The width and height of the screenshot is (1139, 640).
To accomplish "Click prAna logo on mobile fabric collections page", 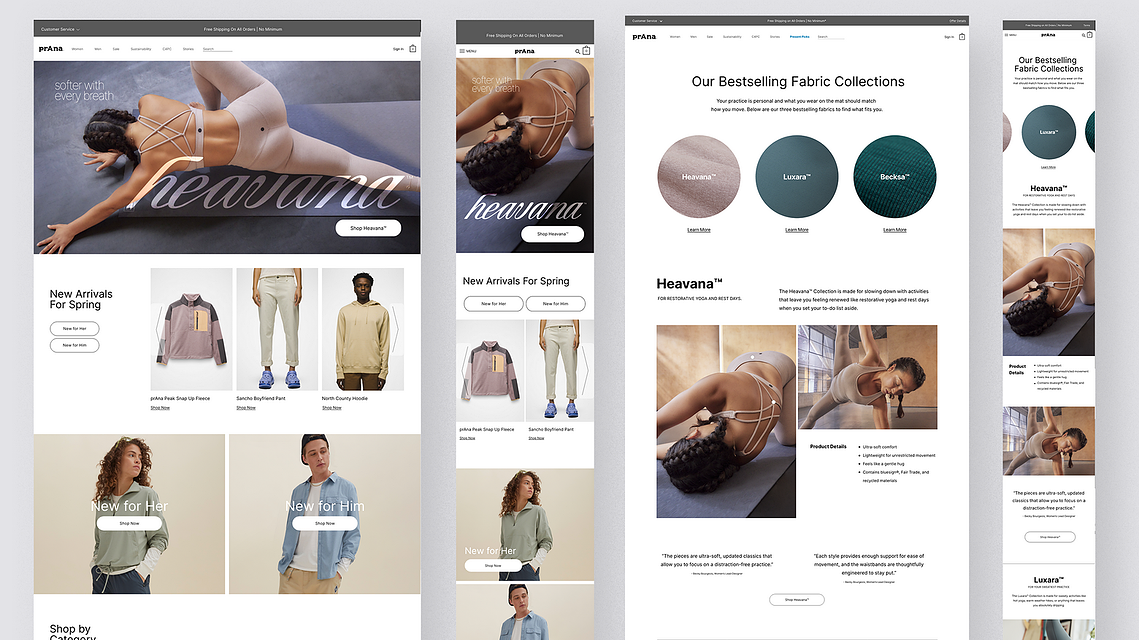I will coord(1048,35).
